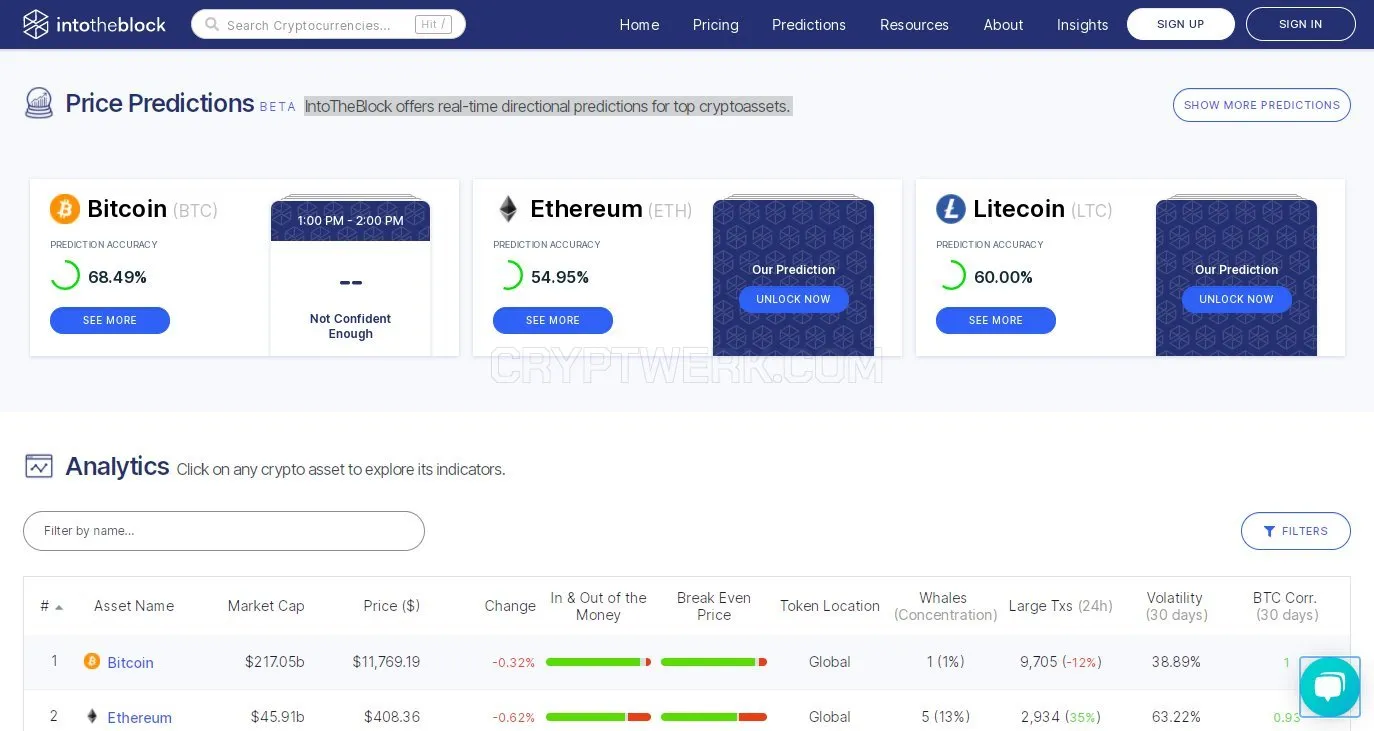
Task: Focus the Search Cryptocurrencies field
Action: 329,25
